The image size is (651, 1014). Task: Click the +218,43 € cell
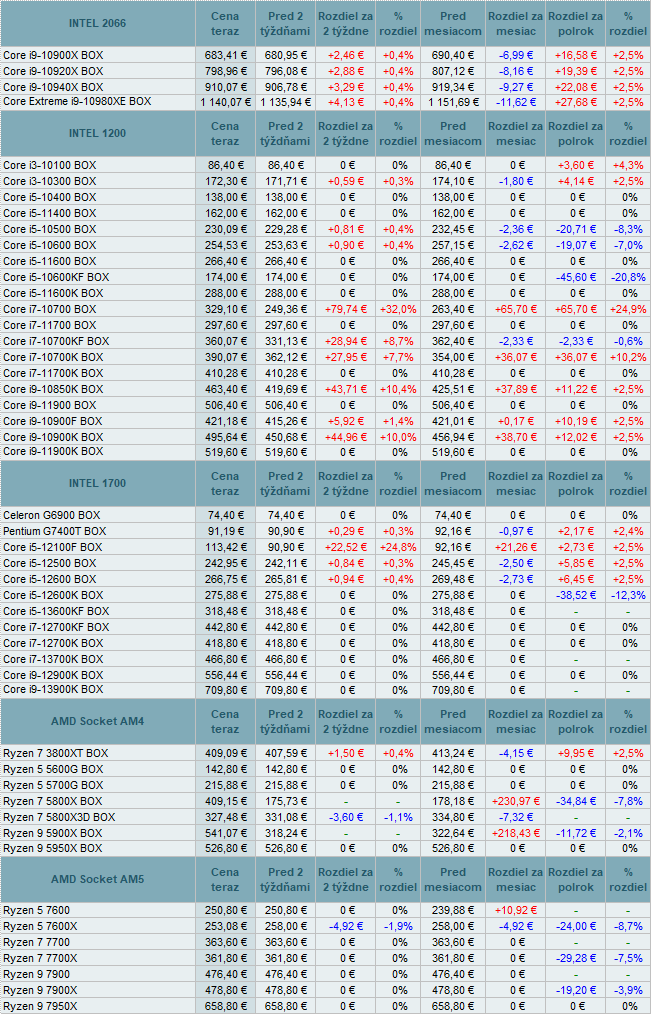click(x=515, y=833)
